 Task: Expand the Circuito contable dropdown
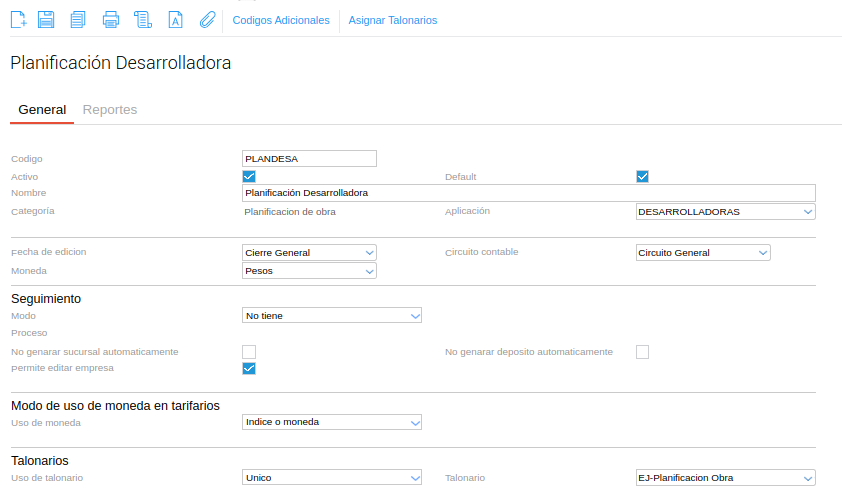pyautogui.click(x=703, y=253)
